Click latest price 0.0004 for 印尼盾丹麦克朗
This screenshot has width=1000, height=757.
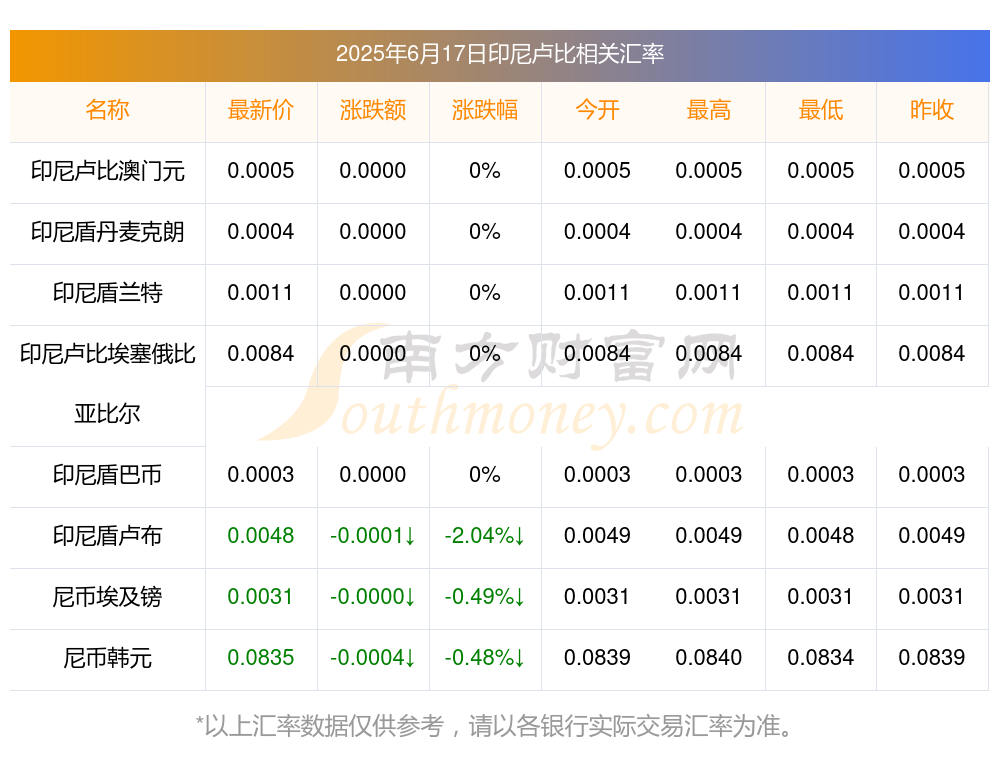click(x=261, y=232)
